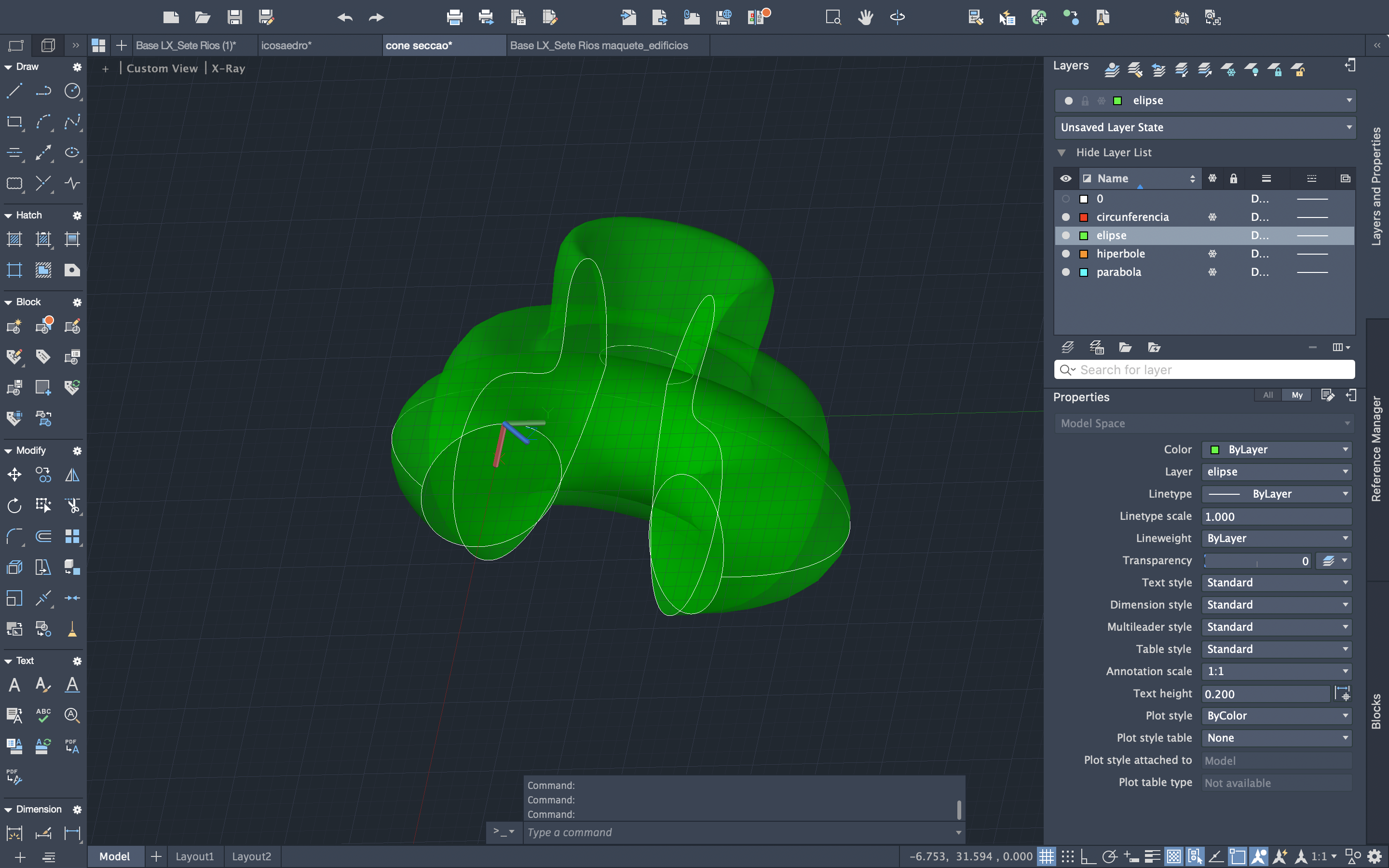Open the Linetype ByLayer dropdown

[1277, 494]
